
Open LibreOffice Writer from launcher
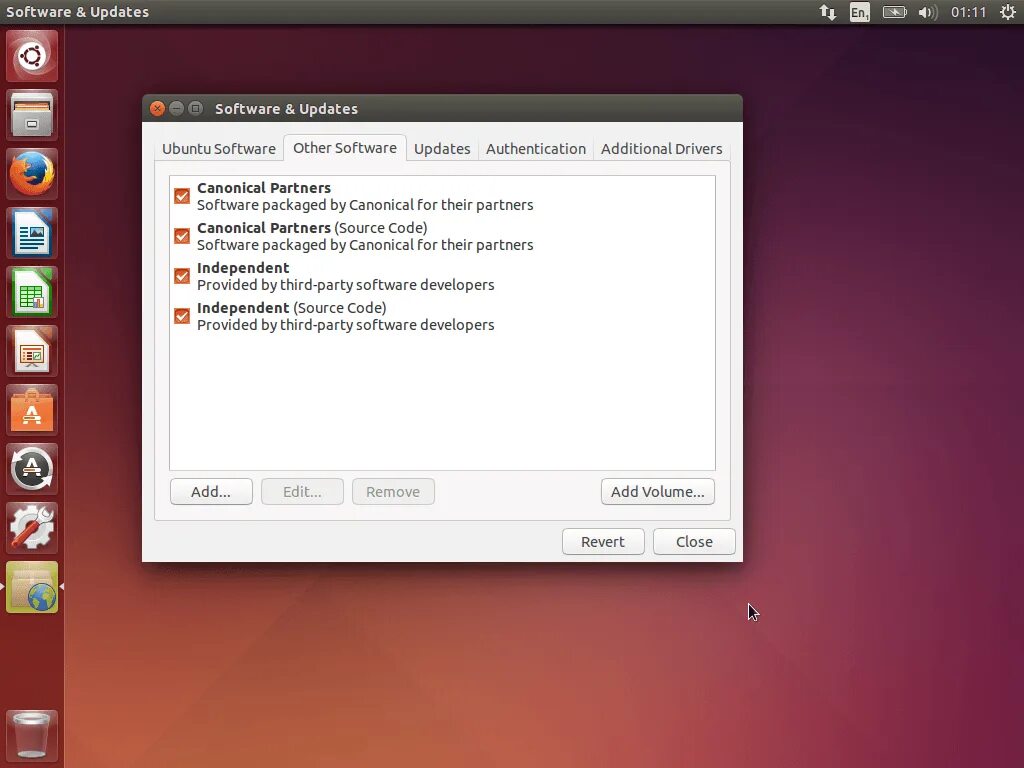(x=32, y=233)
